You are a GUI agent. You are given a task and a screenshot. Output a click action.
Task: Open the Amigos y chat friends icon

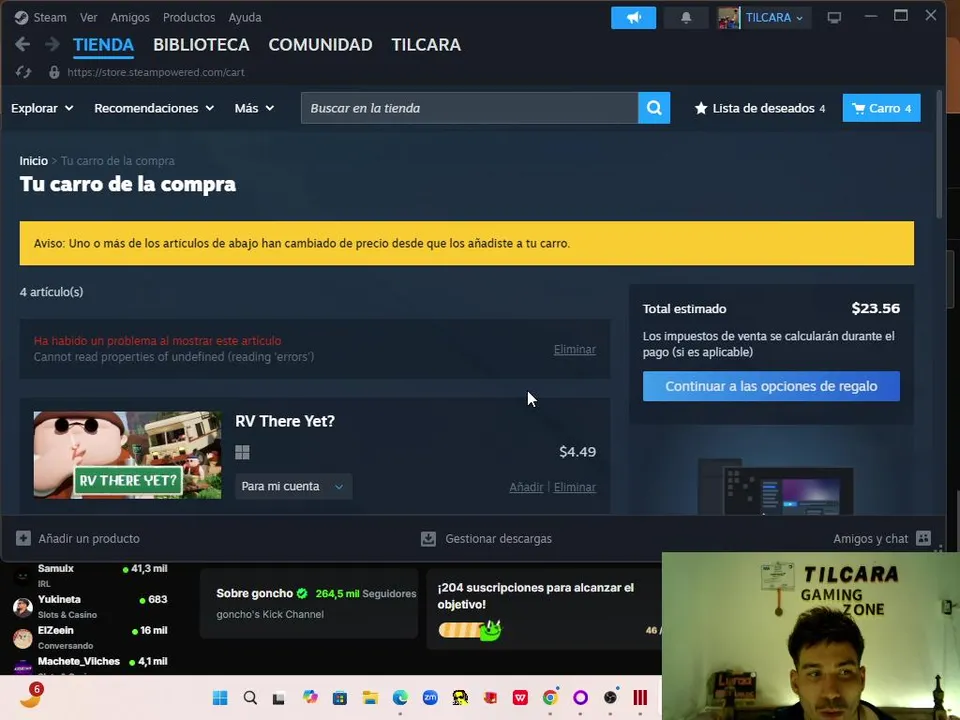click(x=923, y=538)
